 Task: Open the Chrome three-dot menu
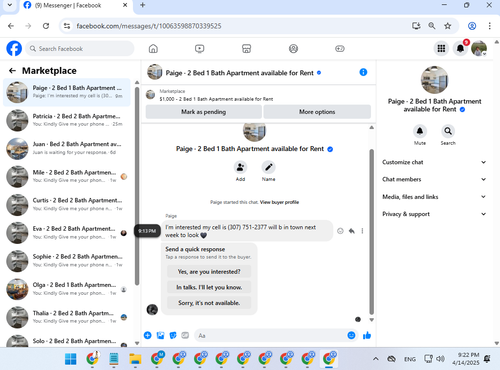pyautogui.click(x=489, y=26)
